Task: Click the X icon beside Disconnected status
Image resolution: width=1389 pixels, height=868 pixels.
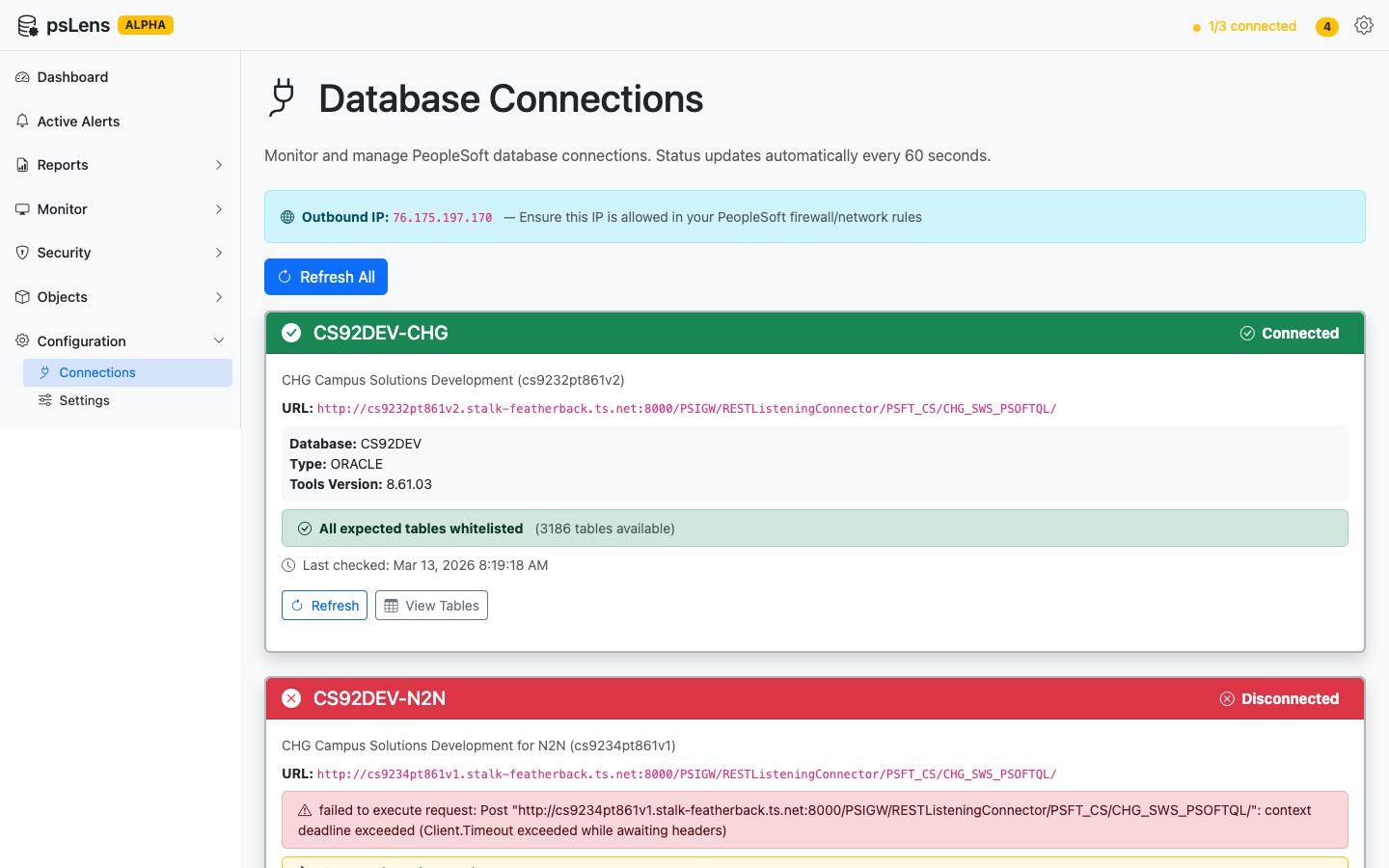Action: 1227,699
